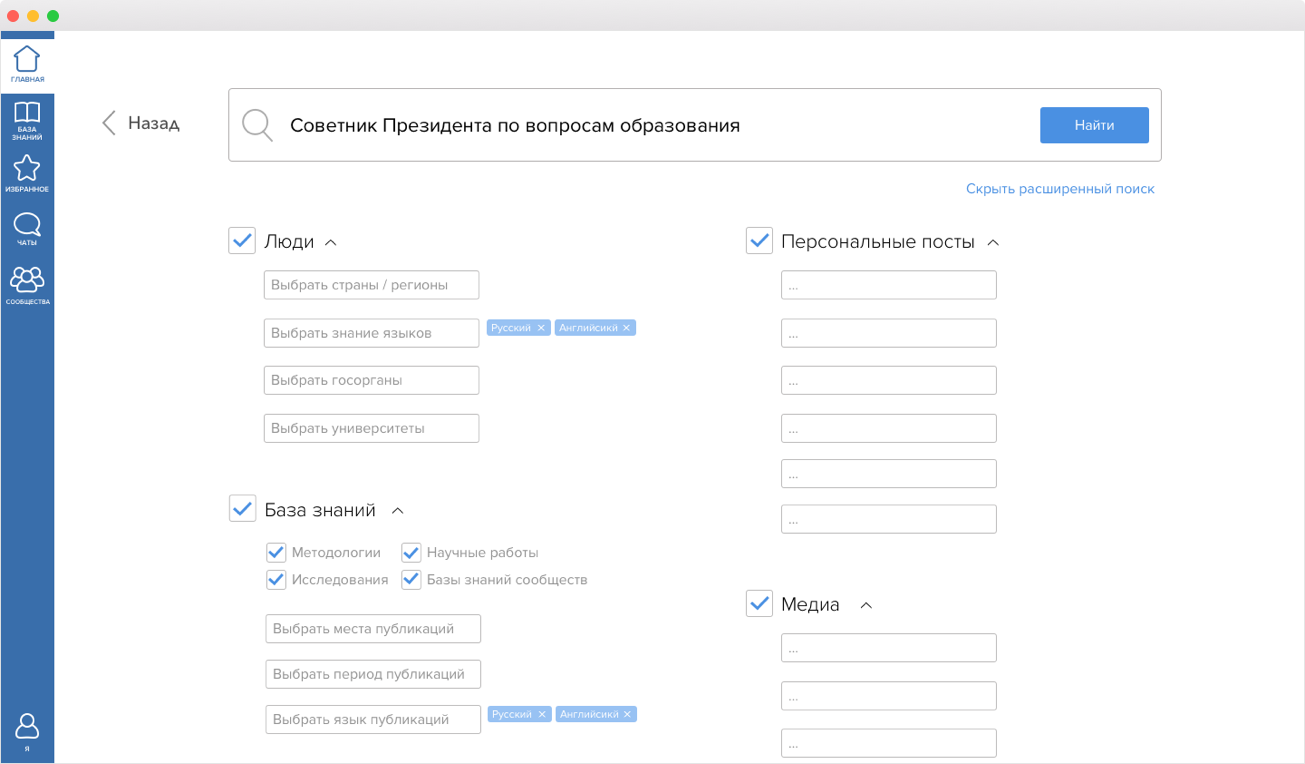Open the Избранное star icon
This screenshot has width=1305, height=764.
pos(27,171)
